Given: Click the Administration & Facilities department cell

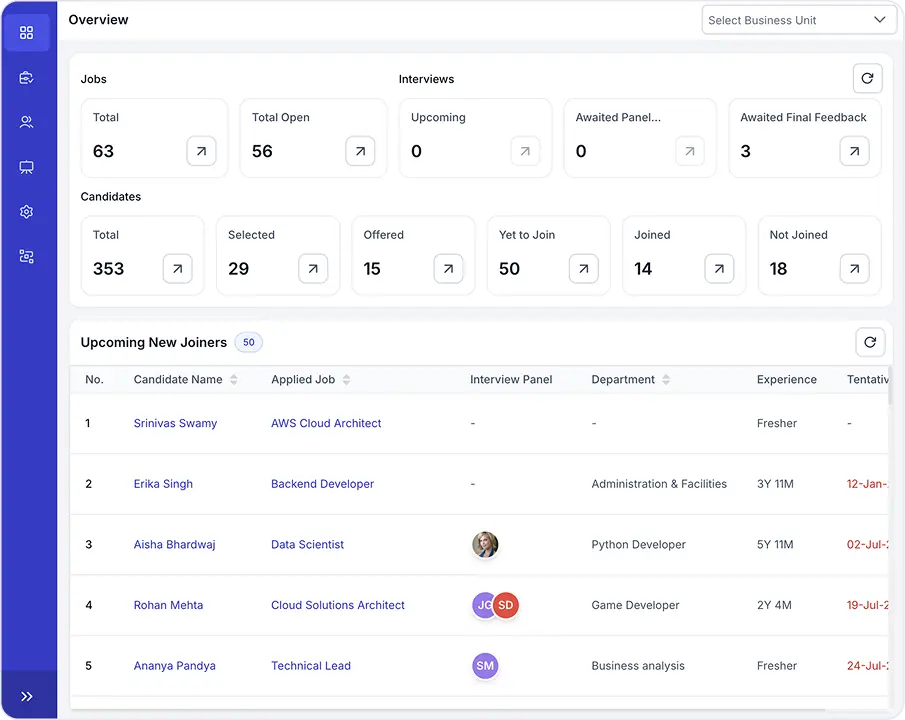Looking at the screenshot, I should tap(659, 484).
